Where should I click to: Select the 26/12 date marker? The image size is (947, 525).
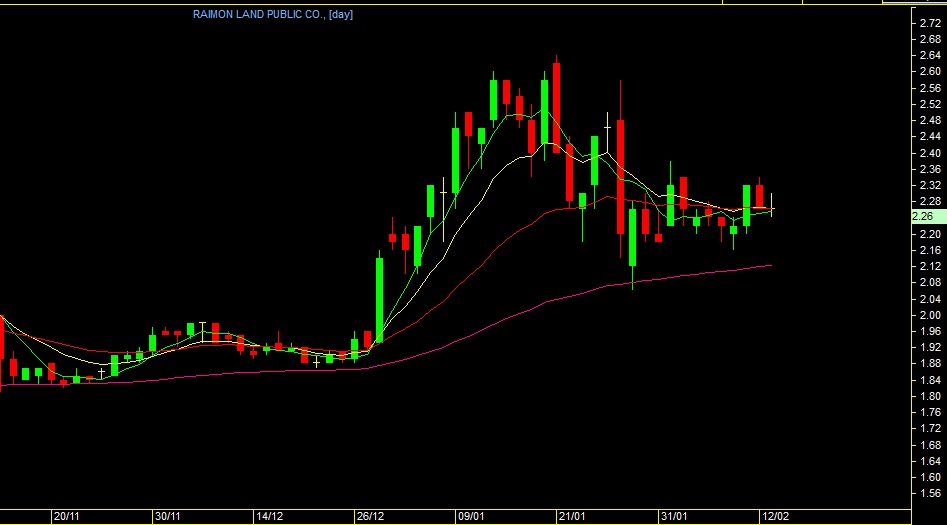pyautogui.click(x=370, y=517)
